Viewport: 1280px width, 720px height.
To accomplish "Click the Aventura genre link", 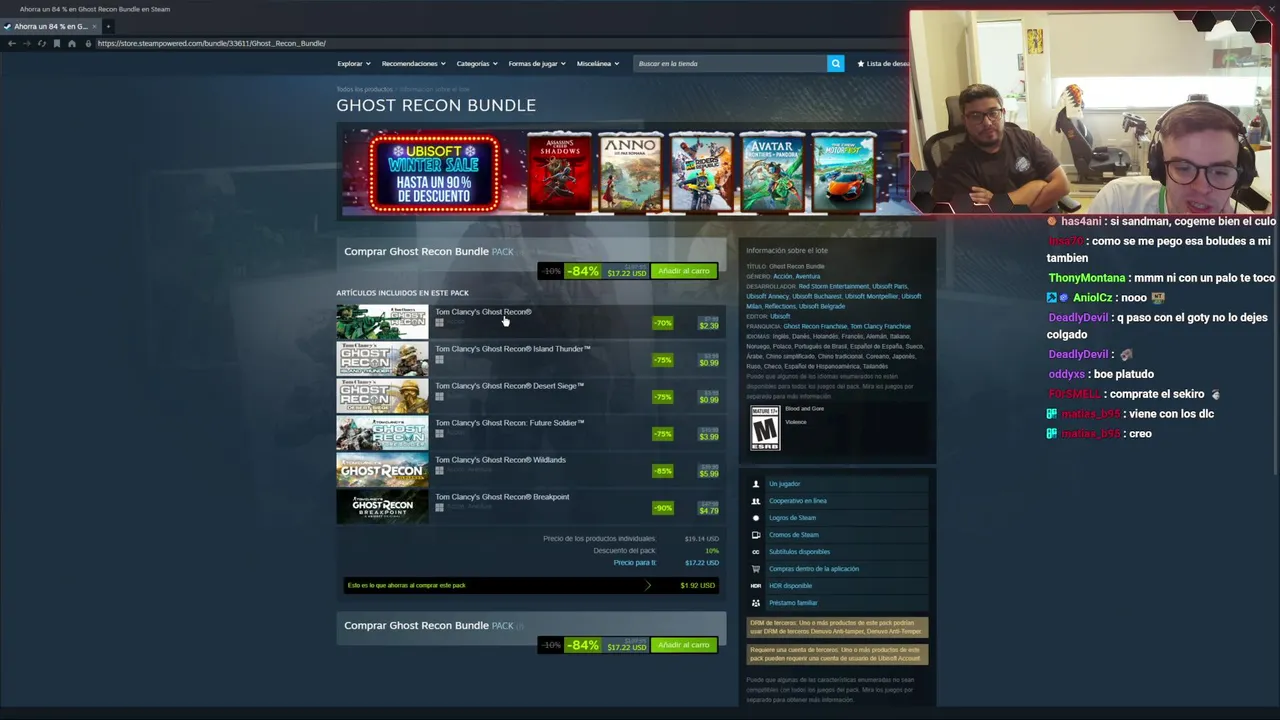I will (x=808, y=276).
